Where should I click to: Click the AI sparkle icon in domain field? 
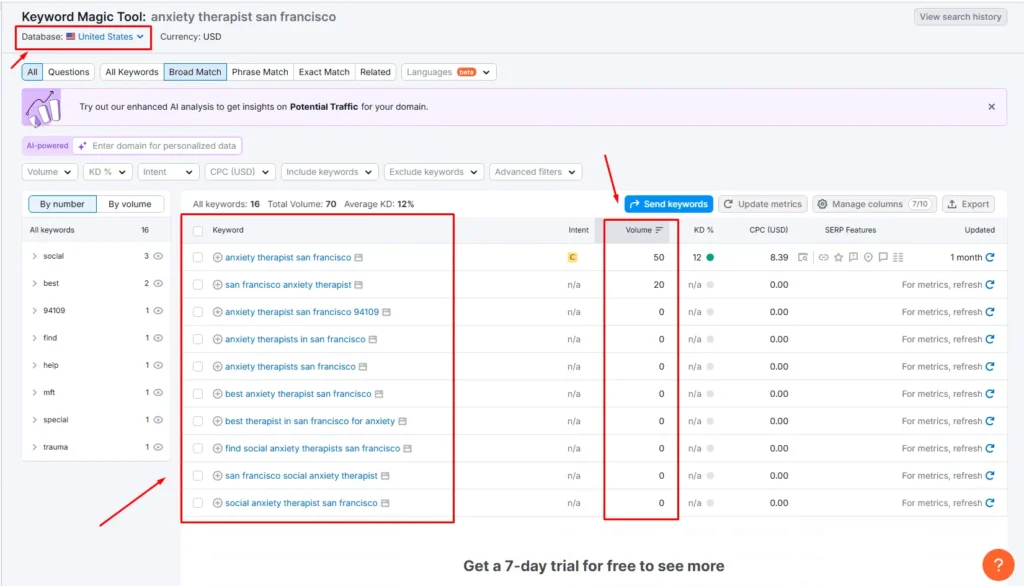coord(82,146)
